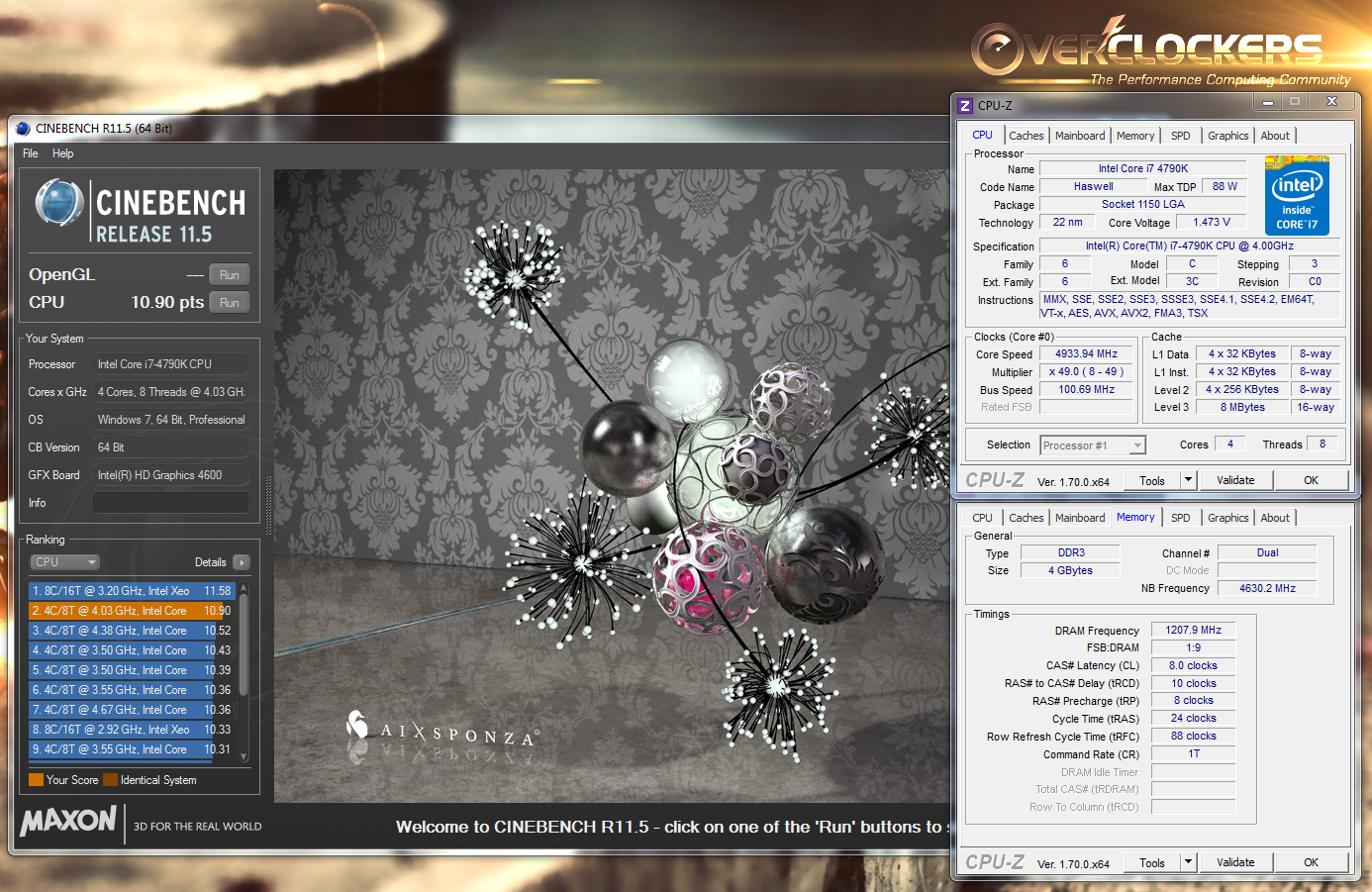The image size is (1372, 892).
Task: Click the Command Rate value 1T
Action: pos(1193,753)
